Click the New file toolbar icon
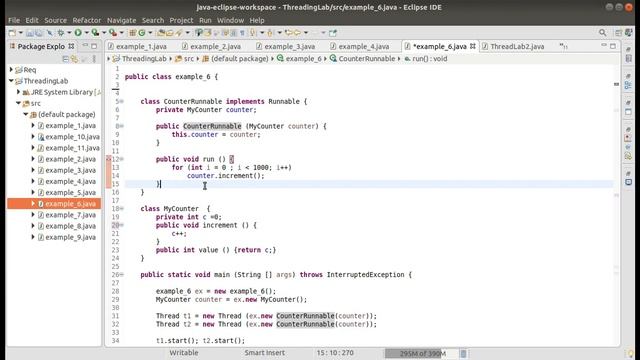640x360 pixels. point(12,33)
